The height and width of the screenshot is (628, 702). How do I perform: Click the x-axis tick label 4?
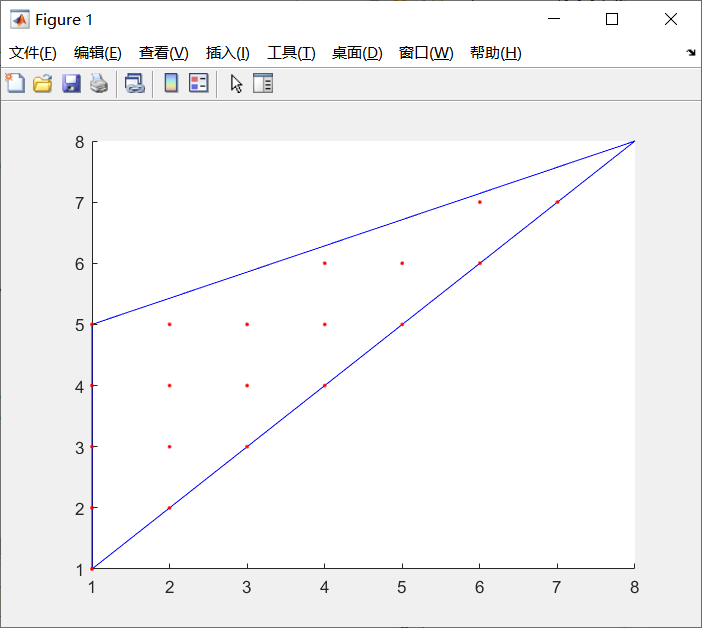tap(324, 587)
